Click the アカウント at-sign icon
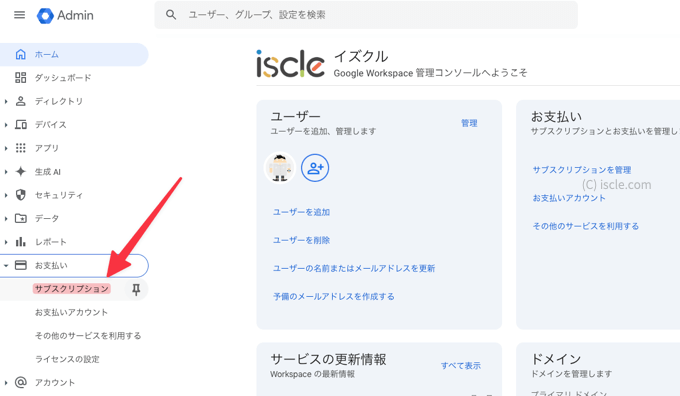The width and height of the screenshot is (680, 396). [x=20, y=382]
